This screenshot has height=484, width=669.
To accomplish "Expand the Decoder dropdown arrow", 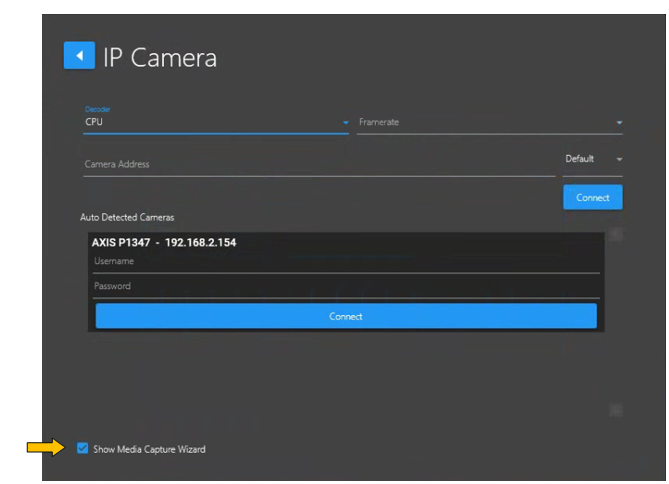I will 346,123.
